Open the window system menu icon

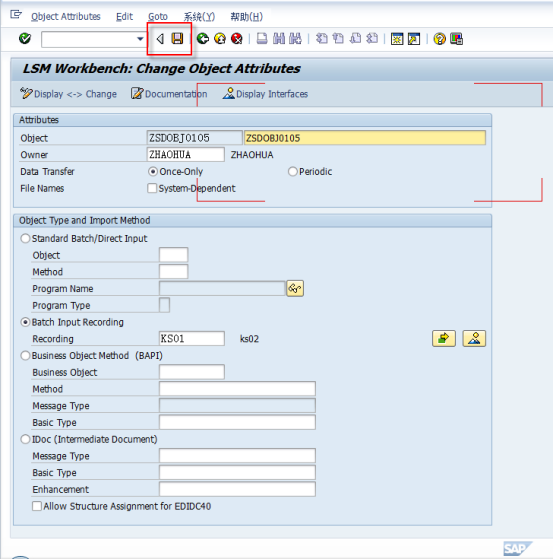(16, 15)
